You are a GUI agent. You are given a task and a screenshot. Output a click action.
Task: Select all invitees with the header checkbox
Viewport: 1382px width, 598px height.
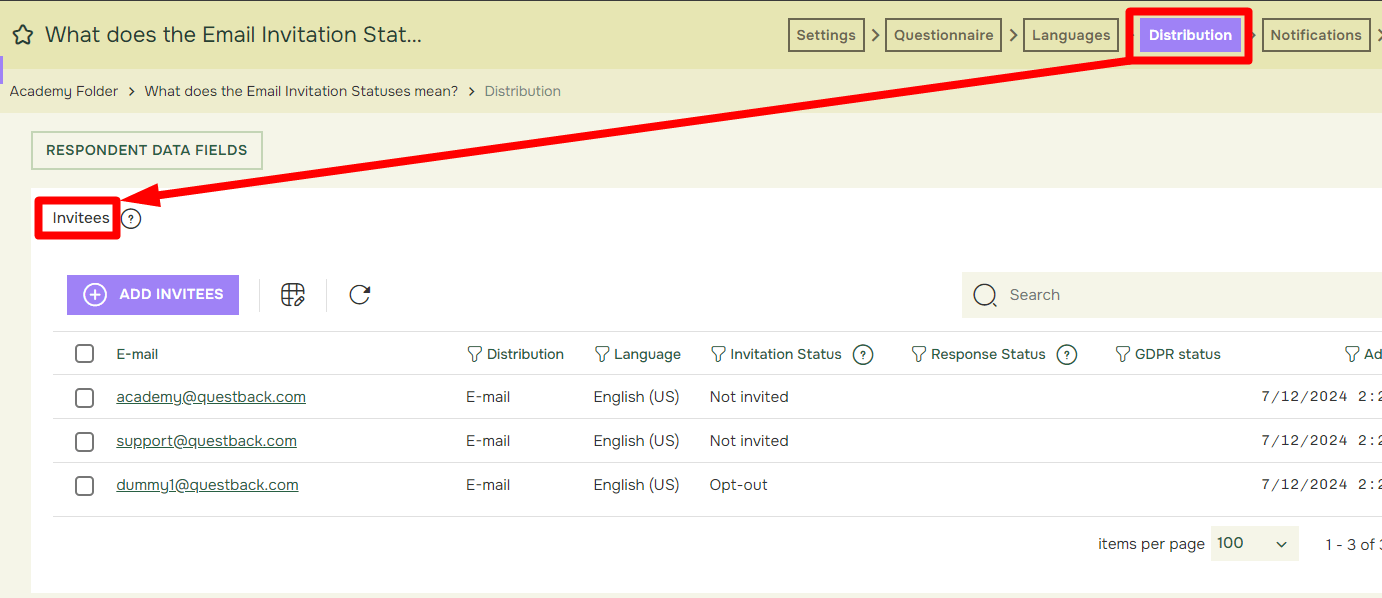(84, 353)
